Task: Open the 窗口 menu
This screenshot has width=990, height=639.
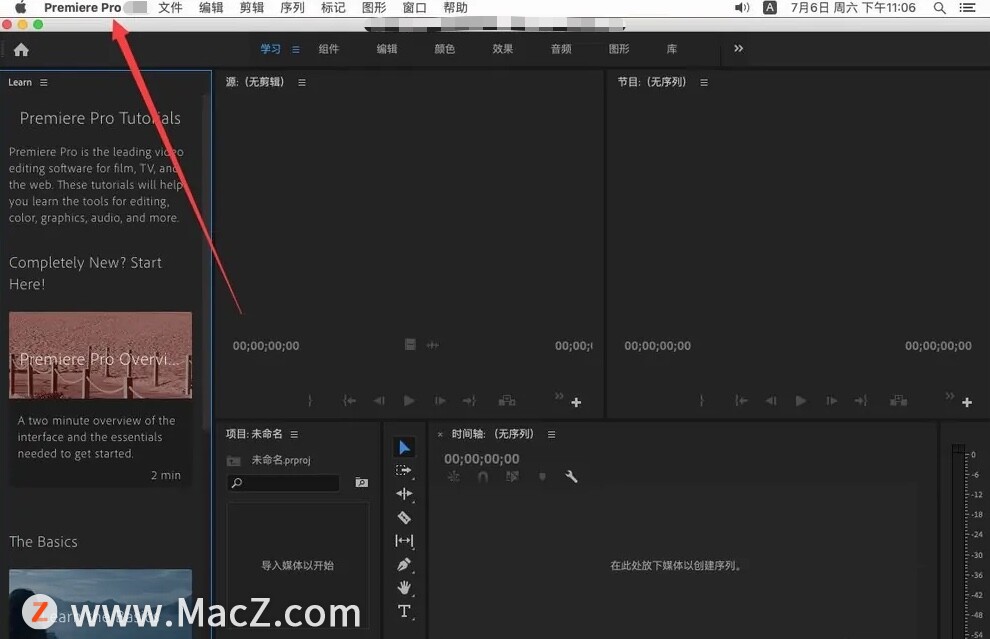Action: point(415,8)
